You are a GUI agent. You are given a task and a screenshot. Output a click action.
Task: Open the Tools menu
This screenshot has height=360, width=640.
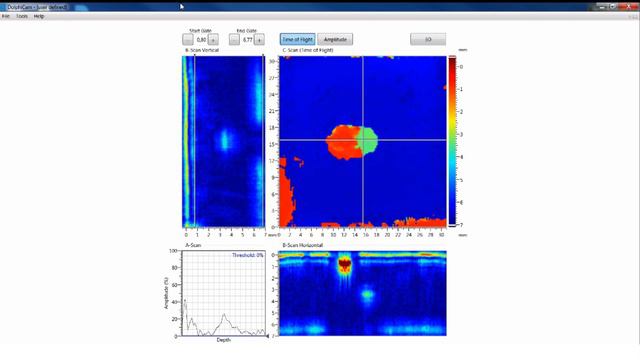(x=22, y=16)
